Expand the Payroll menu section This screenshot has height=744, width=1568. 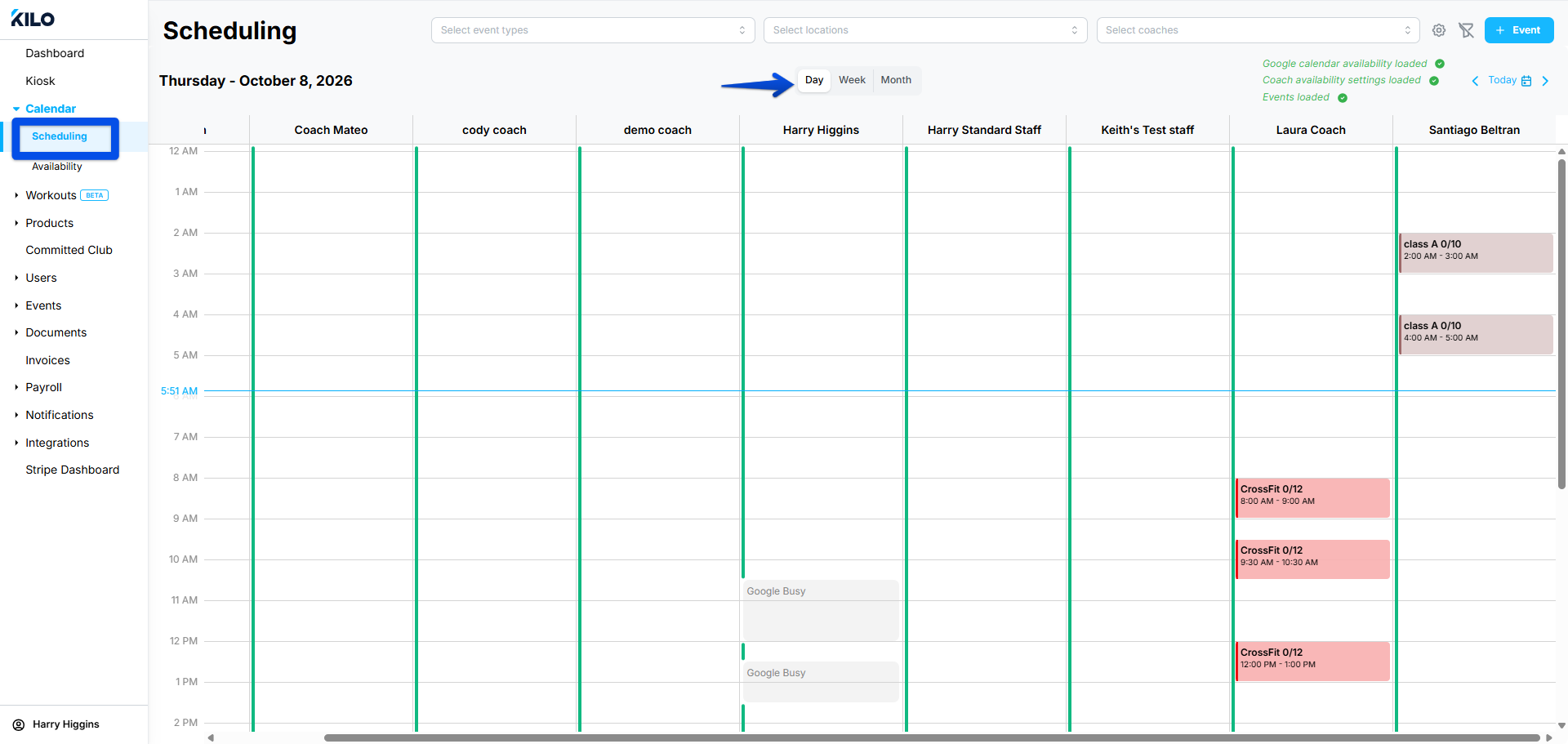(16, 387)
